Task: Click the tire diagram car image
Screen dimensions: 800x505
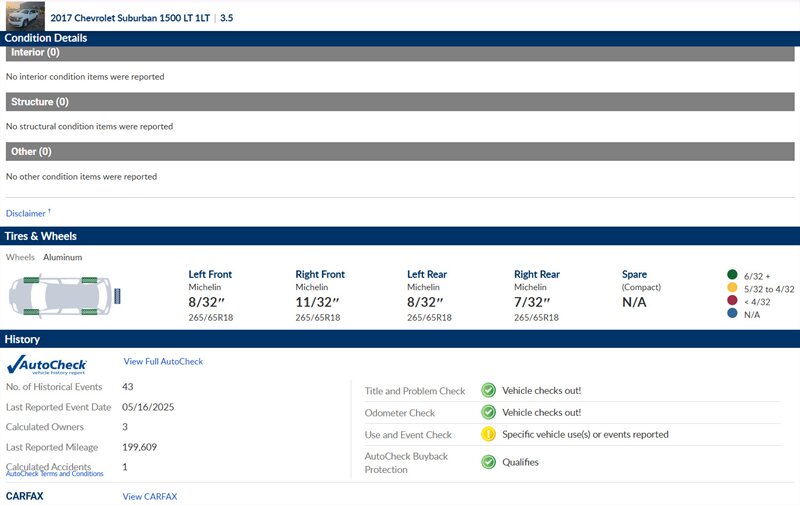Action: [58, 296]
